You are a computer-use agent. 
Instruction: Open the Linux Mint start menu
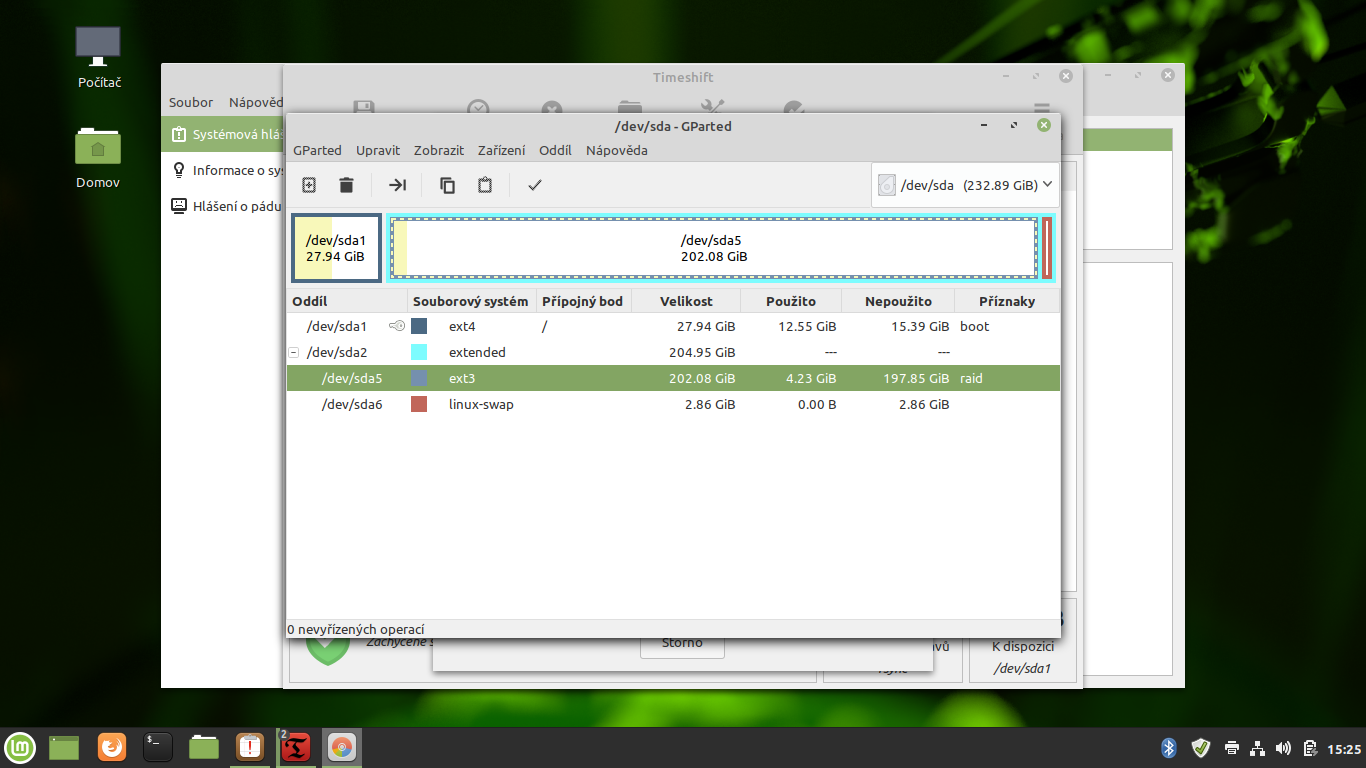coord(20,747)
